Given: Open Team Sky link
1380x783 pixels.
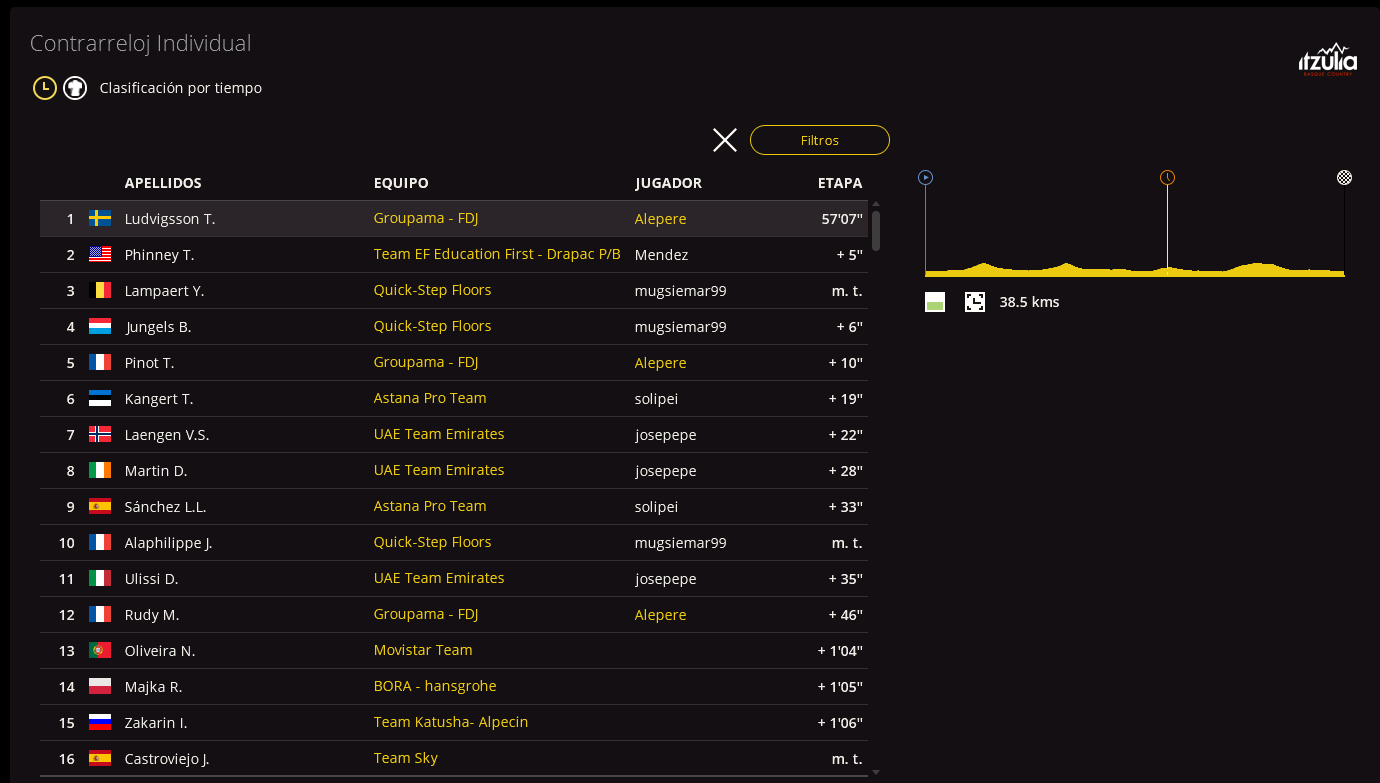Looking at the screenshot, I should (x=406, y=758).
